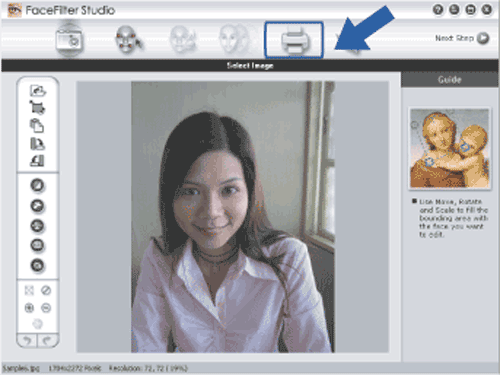Open the faded skin enhancement face step icon
Screen dimensions: 500x375
(234, 40)
